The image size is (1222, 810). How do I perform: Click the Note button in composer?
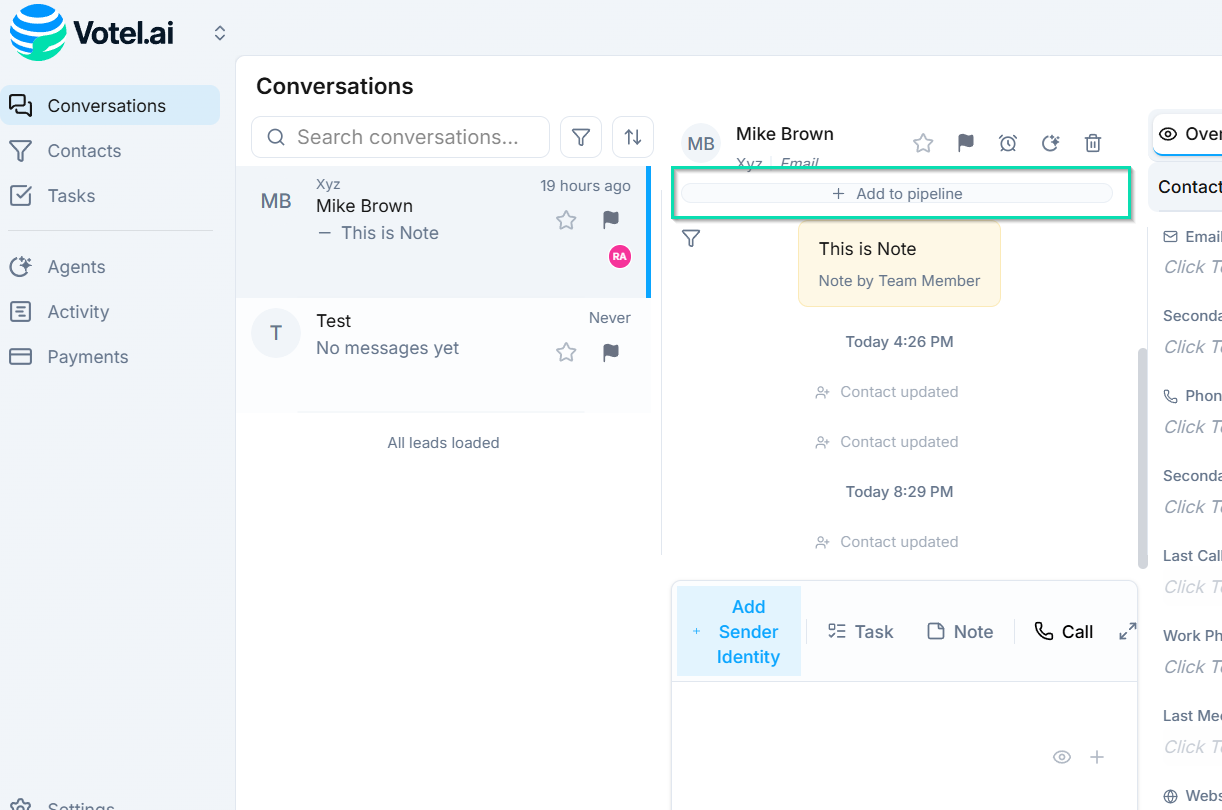(x=960, y=631)
